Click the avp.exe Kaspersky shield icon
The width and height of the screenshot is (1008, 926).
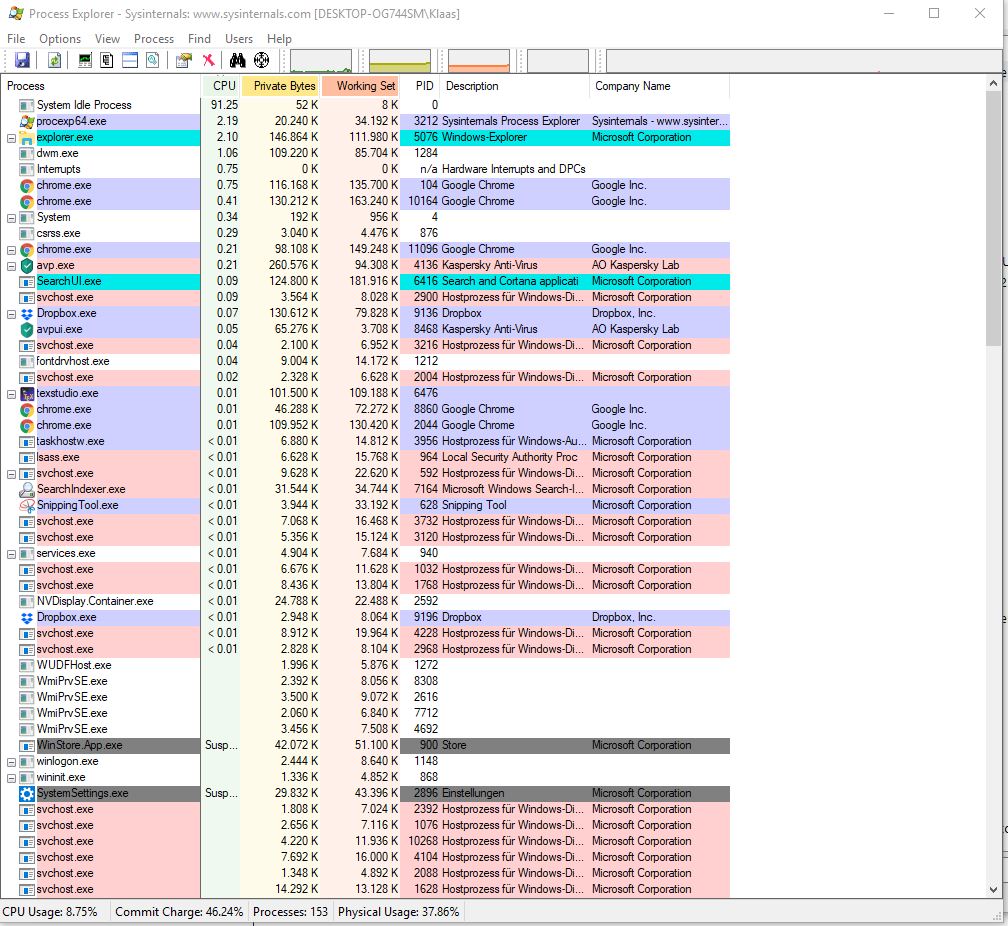pos(26,265)
